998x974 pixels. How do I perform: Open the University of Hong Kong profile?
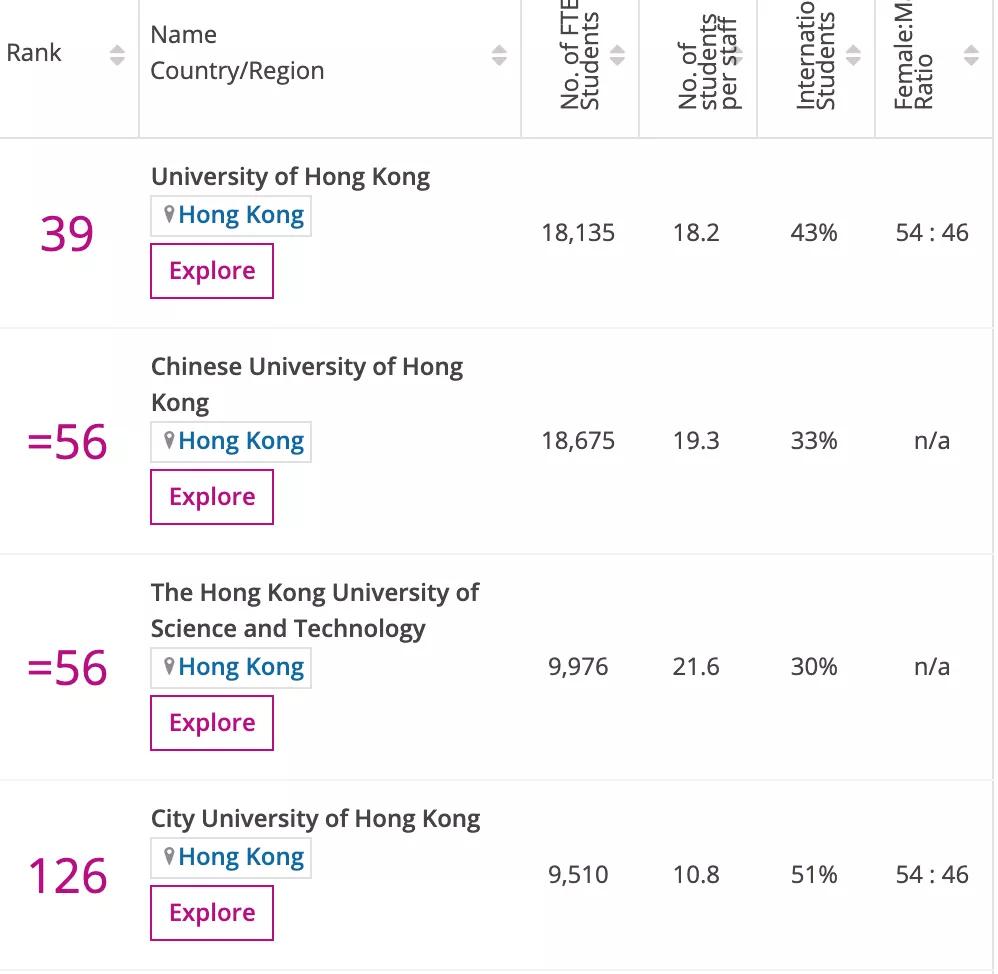pos(290,176)
